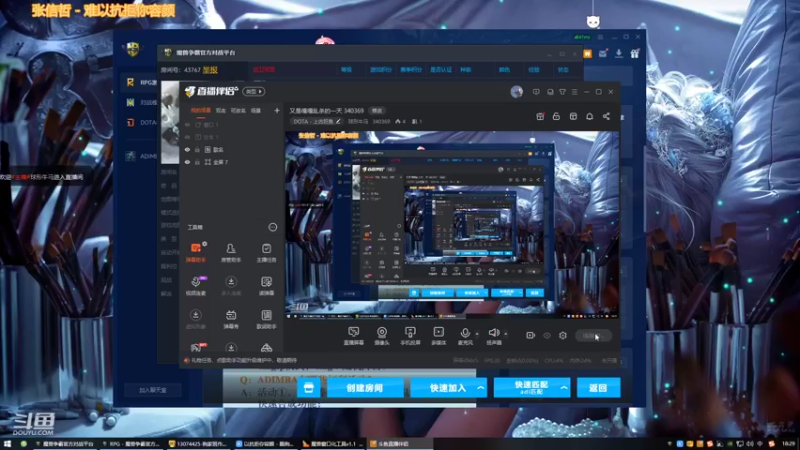Click the return button

[x=598, y=388]
